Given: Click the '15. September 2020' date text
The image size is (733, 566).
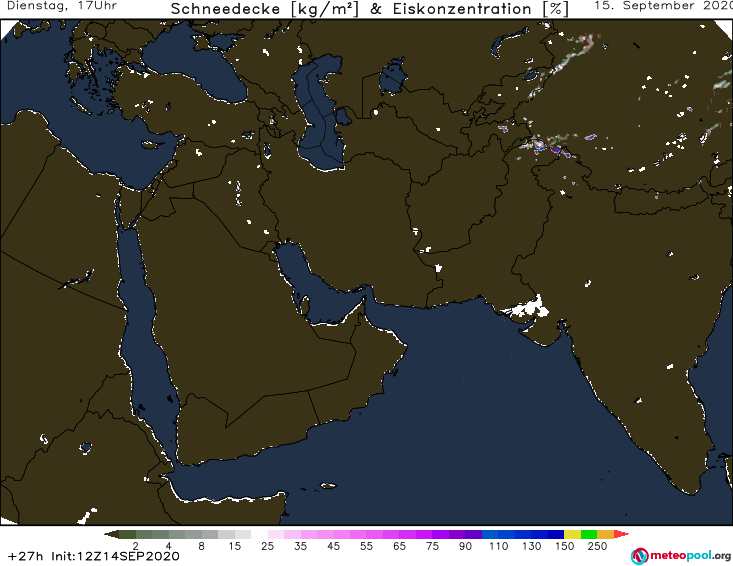Looking at the screenshot, I should [x=663, y=6].
